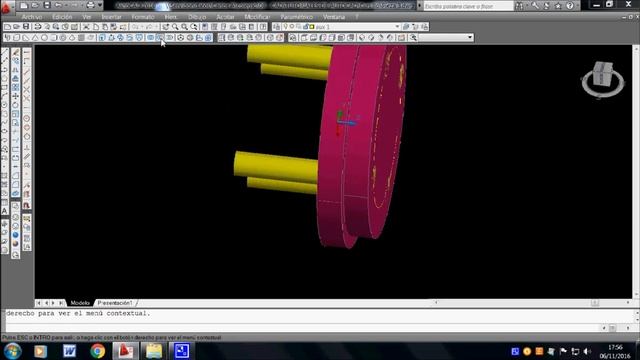Open the Paramétrico menu

(x=297, y=17)
